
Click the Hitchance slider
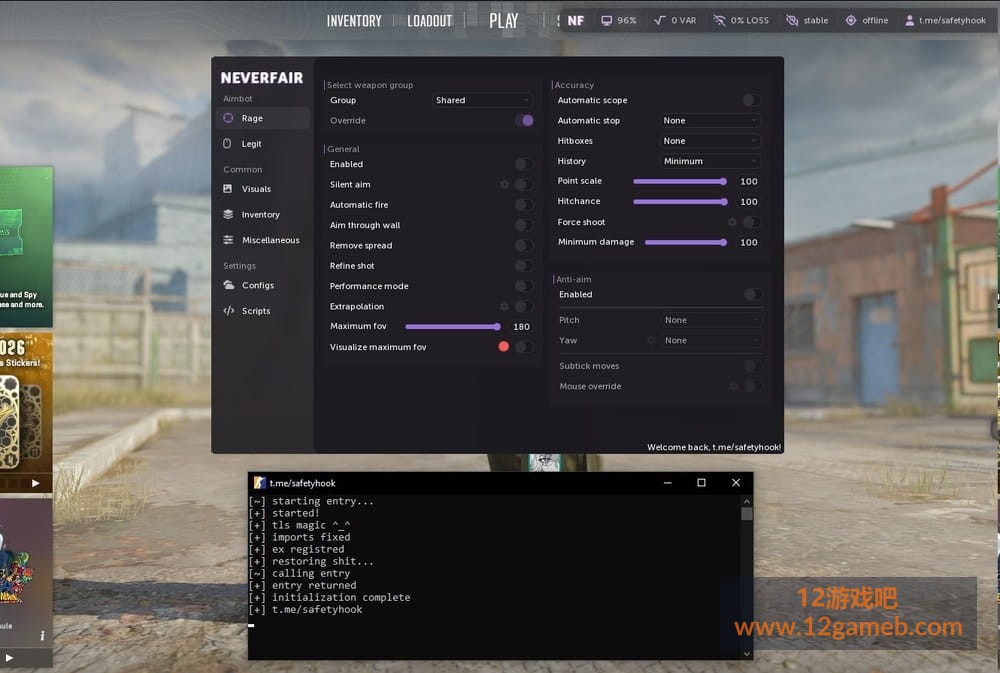pos(680,202)
